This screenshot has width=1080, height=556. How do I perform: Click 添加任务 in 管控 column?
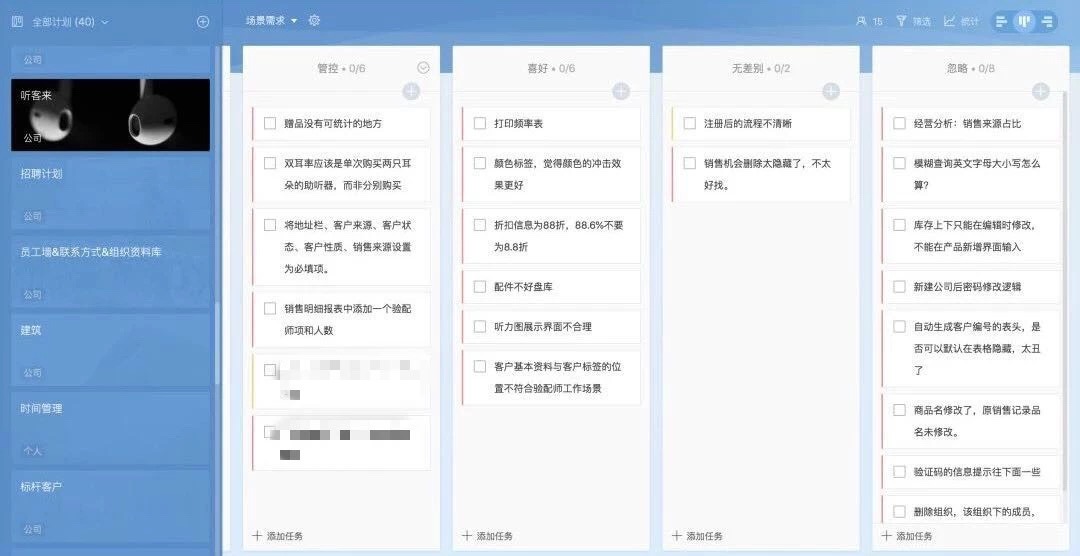point(278,536)
